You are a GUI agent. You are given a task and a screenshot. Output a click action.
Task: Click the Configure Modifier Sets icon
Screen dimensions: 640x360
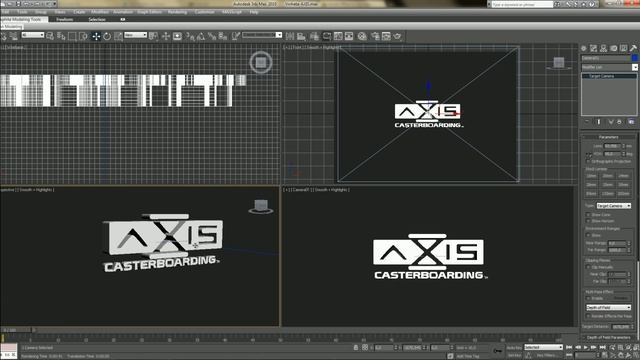631,122
